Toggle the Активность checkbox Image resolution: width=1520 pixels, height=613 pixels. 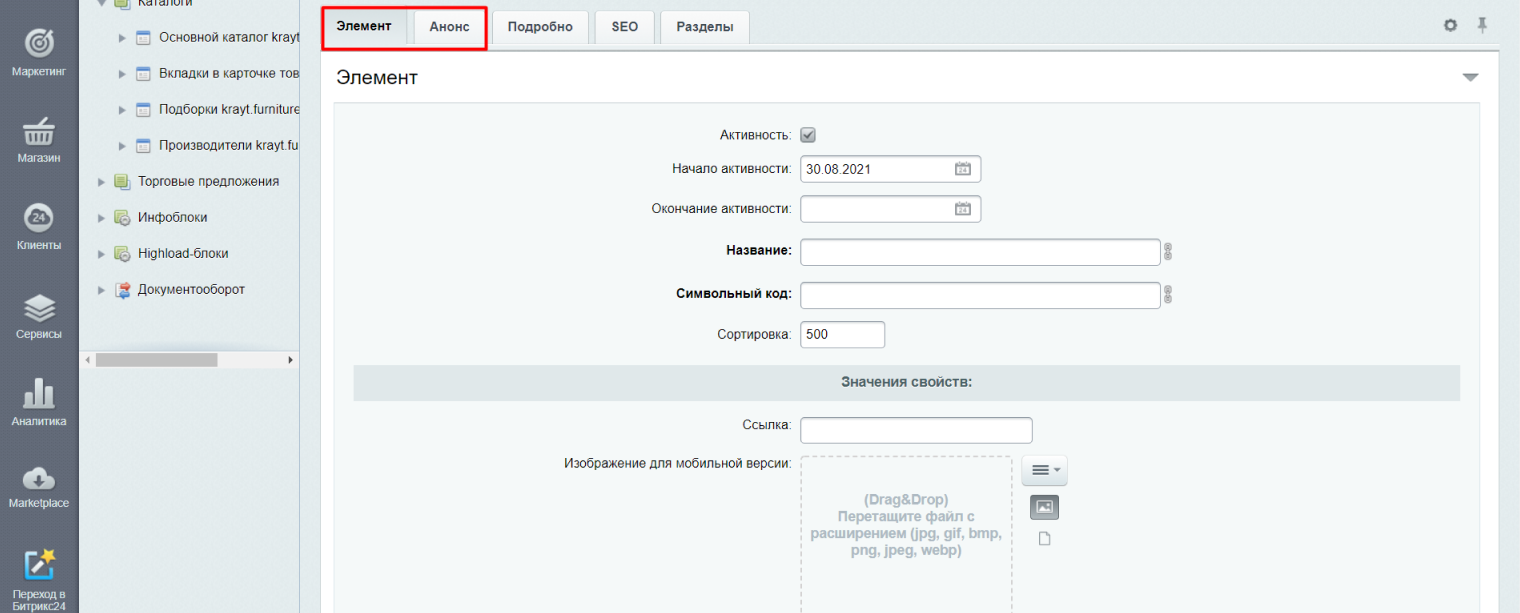(808, 135)
